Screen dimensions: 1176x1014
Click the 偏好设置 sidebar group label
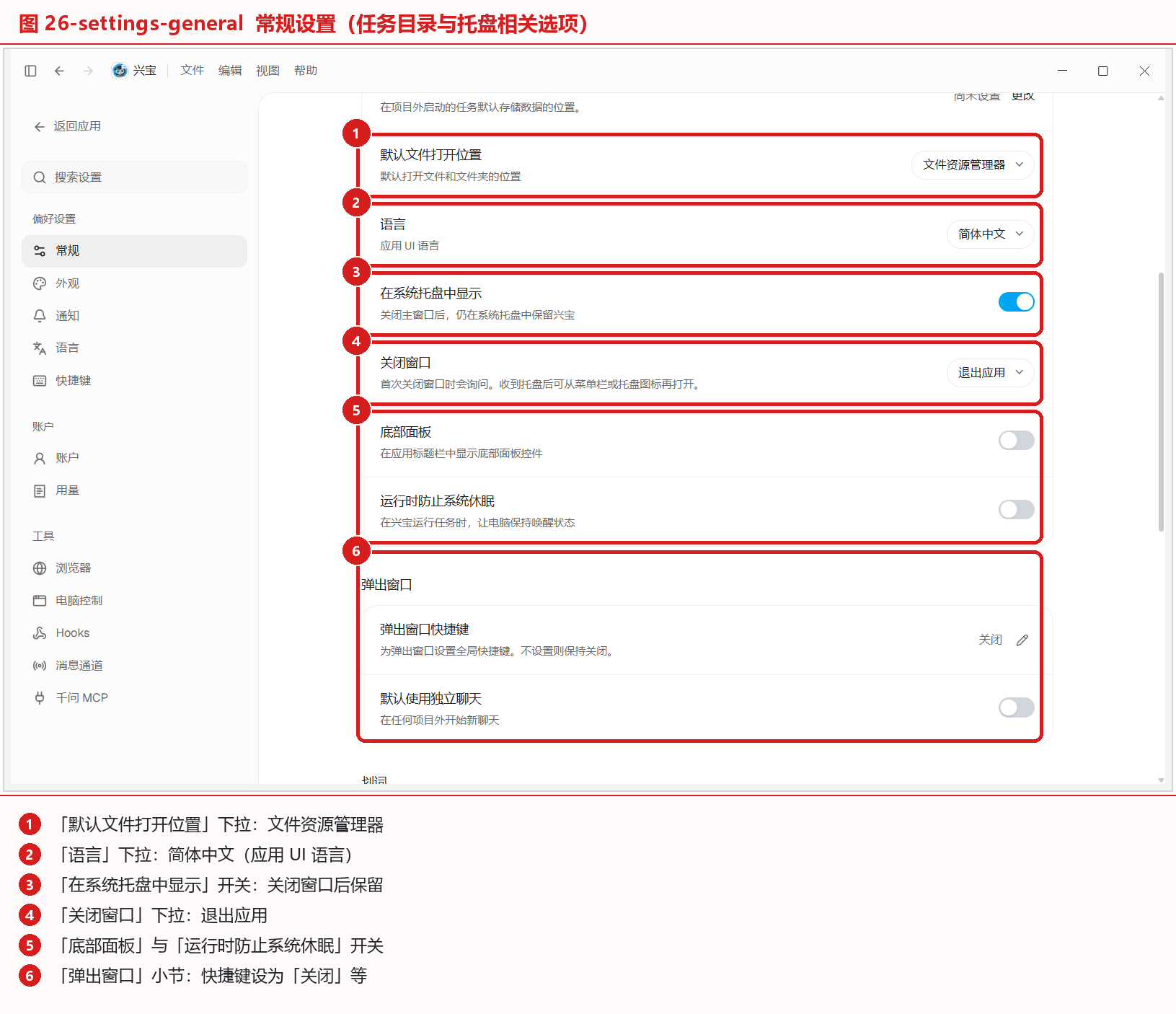[x=54, y=219]
